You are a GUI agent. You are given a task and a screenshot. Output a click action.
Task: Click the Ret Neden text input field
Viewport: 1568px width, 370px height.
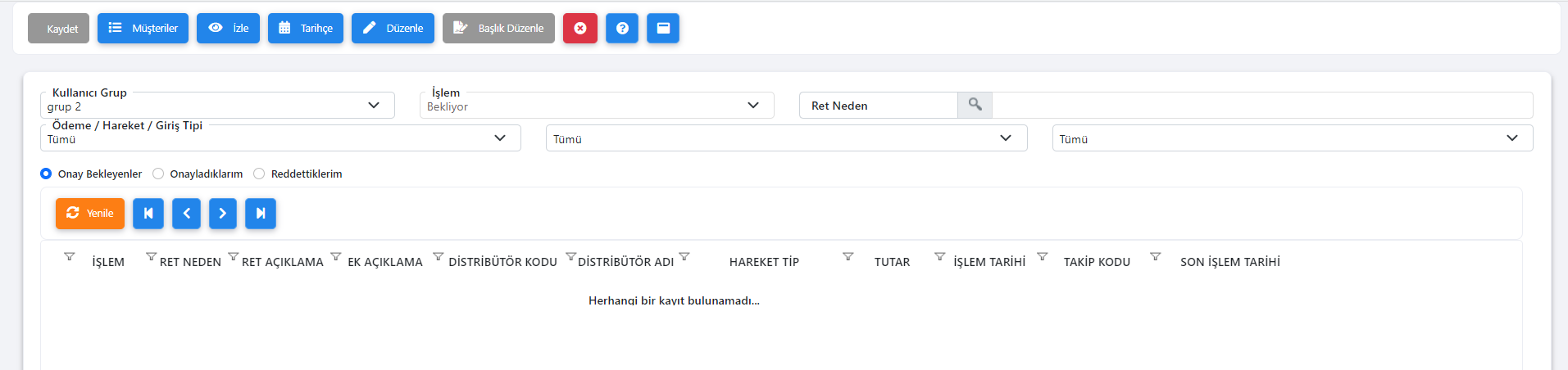click(1262, 105)
